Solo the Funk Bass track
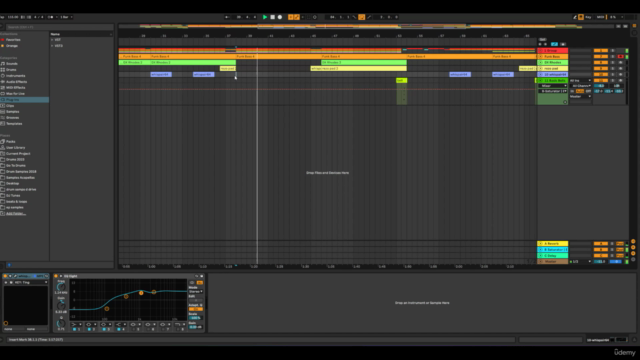The width and height of the screenshot is (640, 360). pyautogui.click(x=613, y=56)
